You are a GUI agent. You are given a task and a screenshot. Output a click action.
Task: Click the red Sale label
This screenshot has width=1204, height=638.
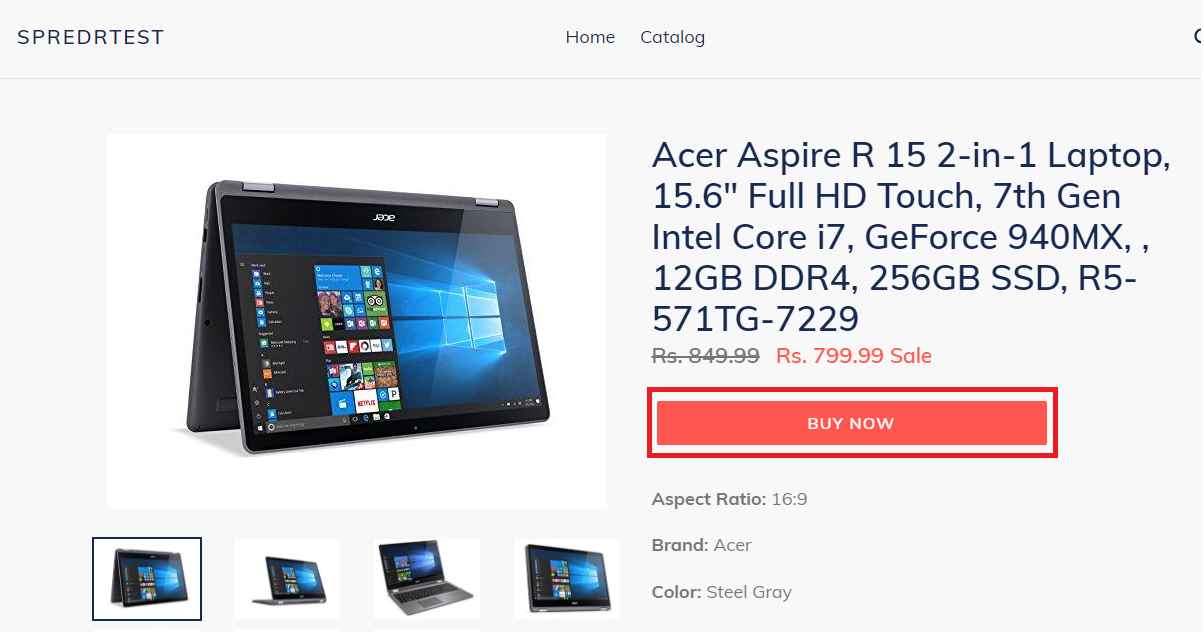[911, 355]
